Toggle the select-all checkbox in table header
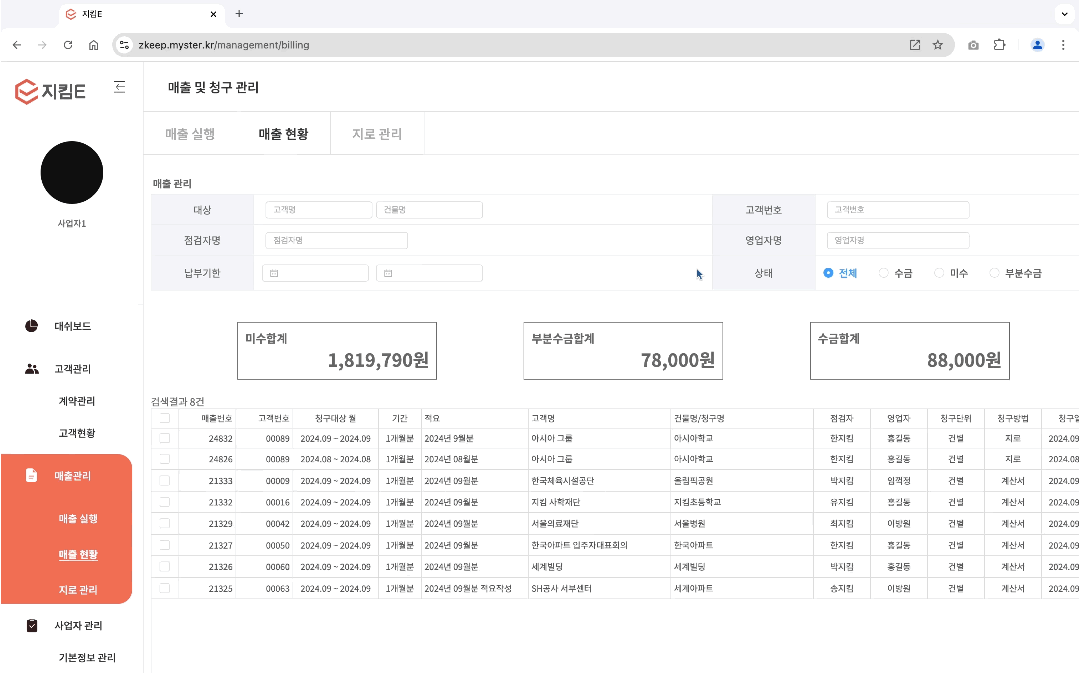The image size is (1080, 673). [x=164, y=418]
